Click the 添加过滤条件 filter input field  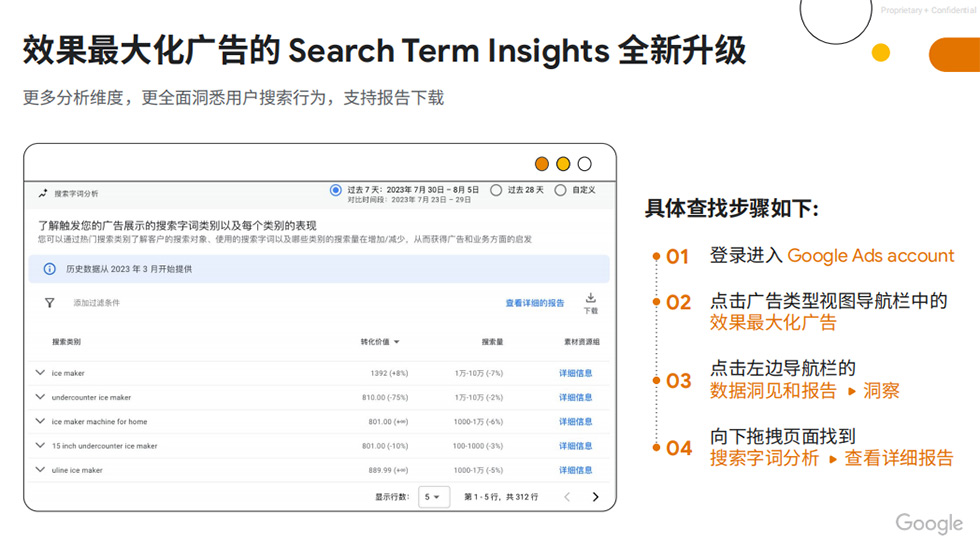(x=97, y=303)
